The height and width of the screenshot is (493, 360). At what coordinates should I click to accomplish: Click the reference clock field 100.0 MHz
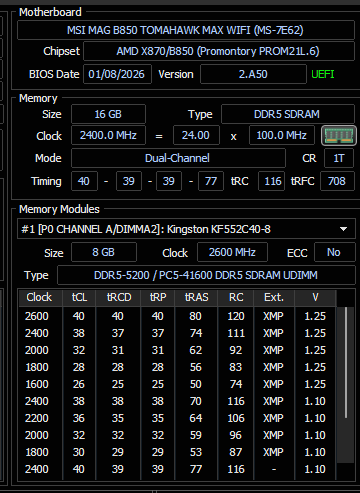(282, 135)
